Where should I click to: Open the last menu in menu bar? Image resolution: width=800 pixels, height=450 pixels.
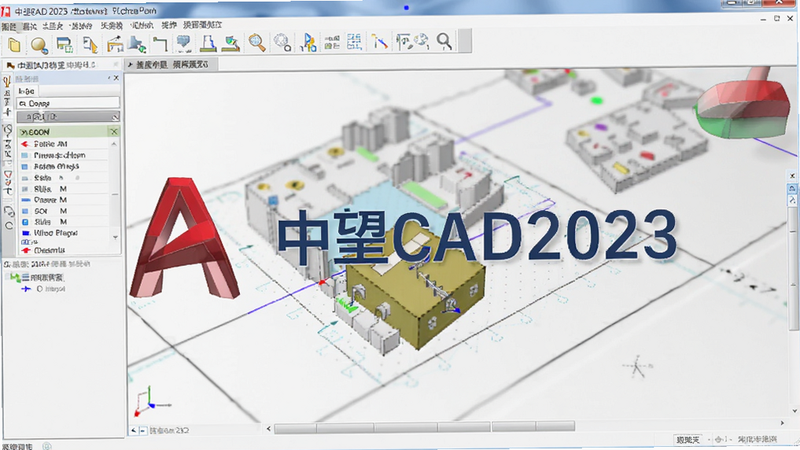pos(203,25)
